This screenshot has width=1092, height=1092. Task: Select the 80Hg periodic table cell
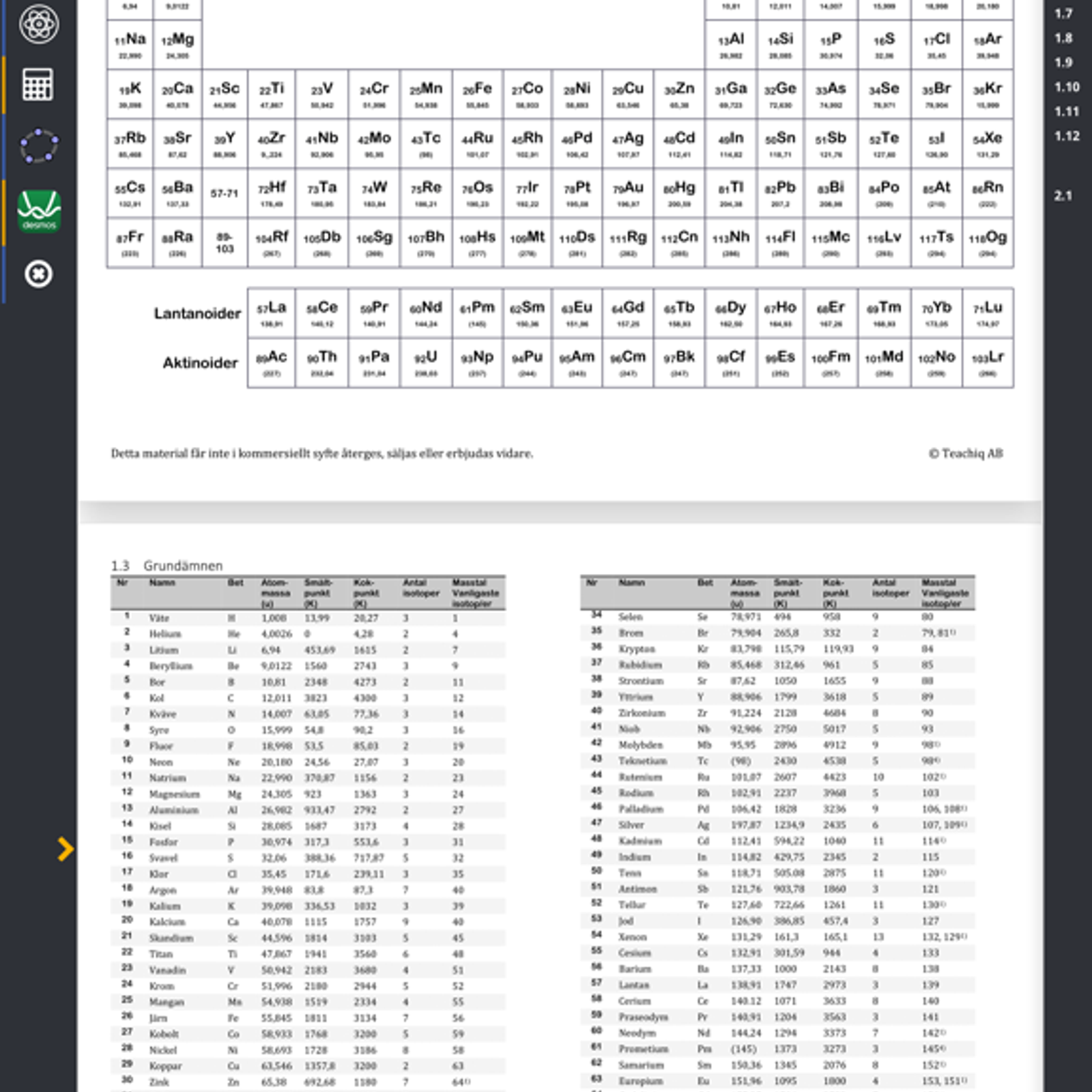point(679,193)
